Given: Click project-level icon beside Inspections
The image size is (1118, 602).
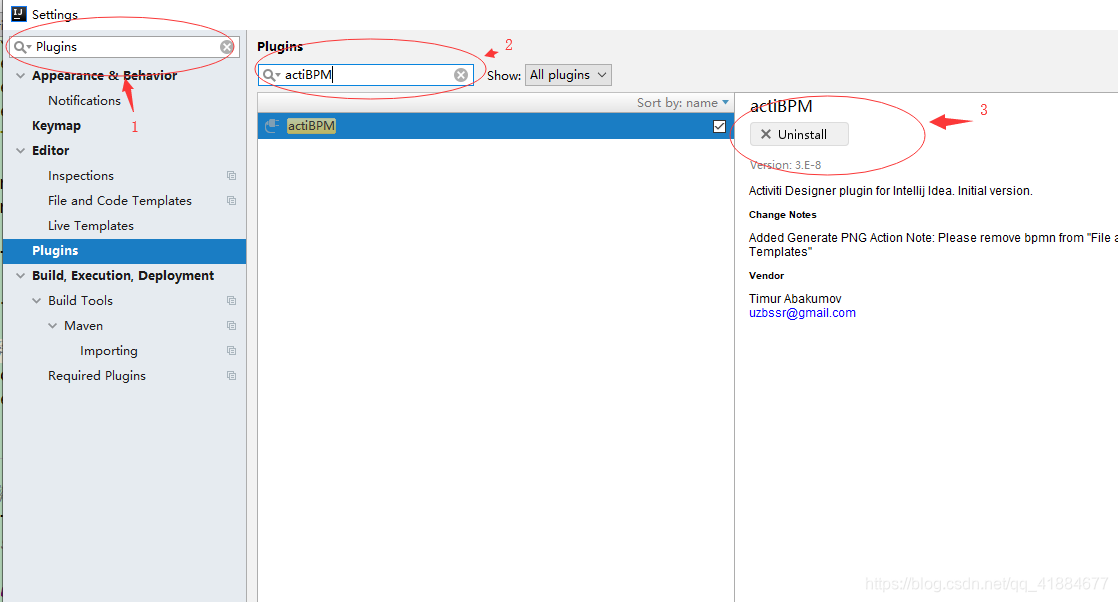Looking at the screenshot, I should [x=232, y=175].
